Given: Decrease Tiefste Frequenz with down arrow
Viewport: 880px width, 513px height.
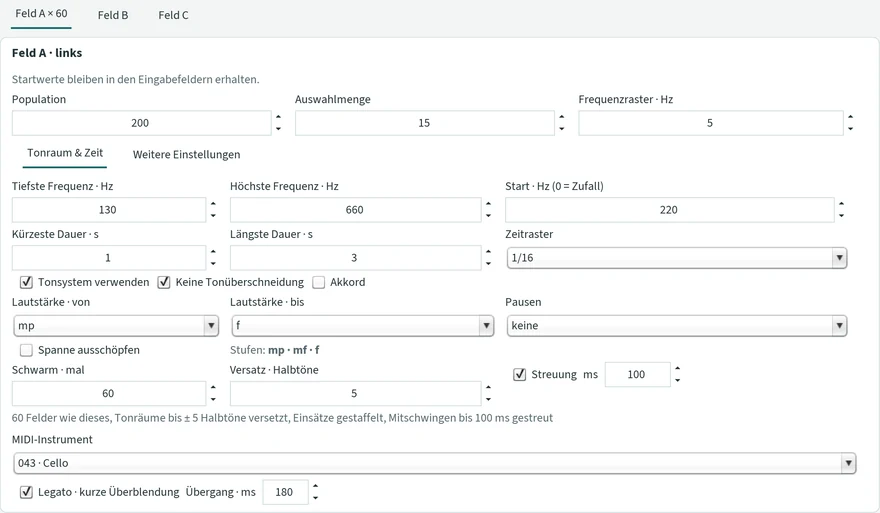Looking at the screenshot, I should (x=213, y=216).
